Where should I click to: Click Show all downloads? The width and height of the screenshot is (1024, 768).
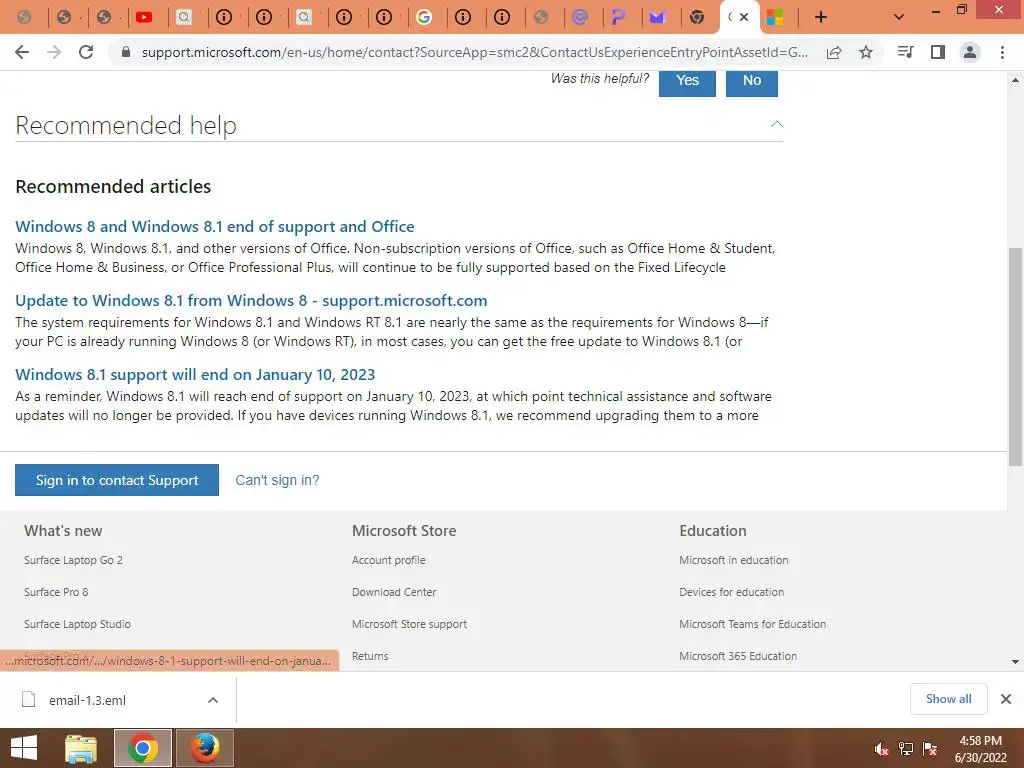(948, 699)
